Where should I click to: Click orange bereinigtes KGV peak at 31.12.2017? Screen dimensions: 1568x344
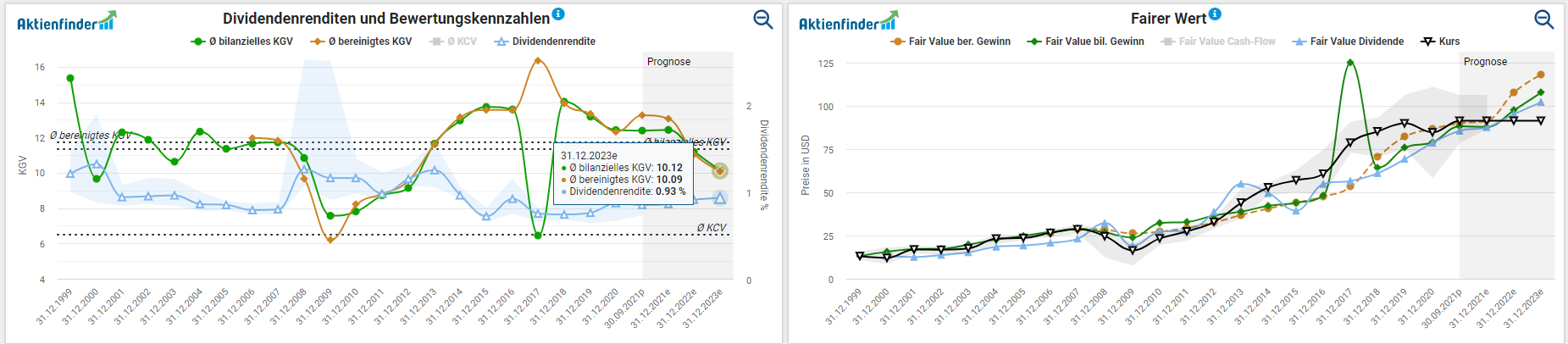tap(538, 61)
